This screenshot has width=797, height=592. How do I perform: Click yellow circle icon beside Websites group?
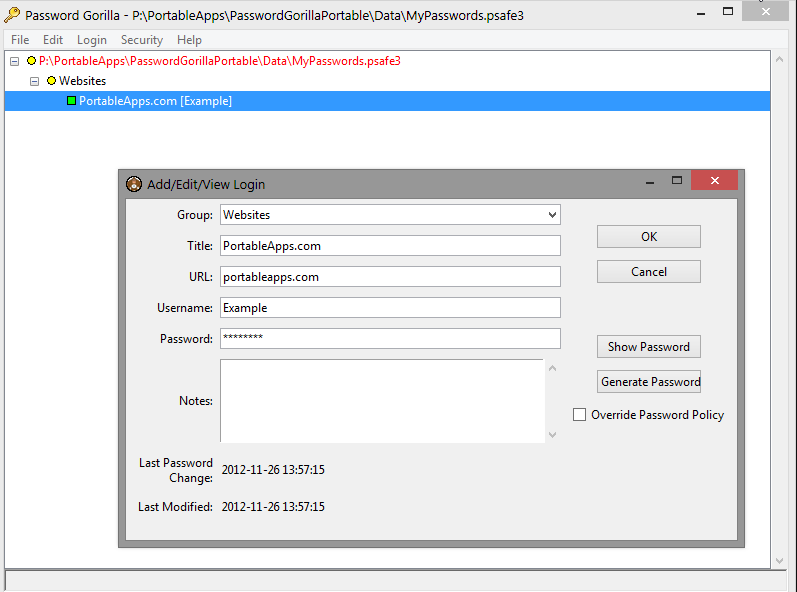click(x=51, y=81)
